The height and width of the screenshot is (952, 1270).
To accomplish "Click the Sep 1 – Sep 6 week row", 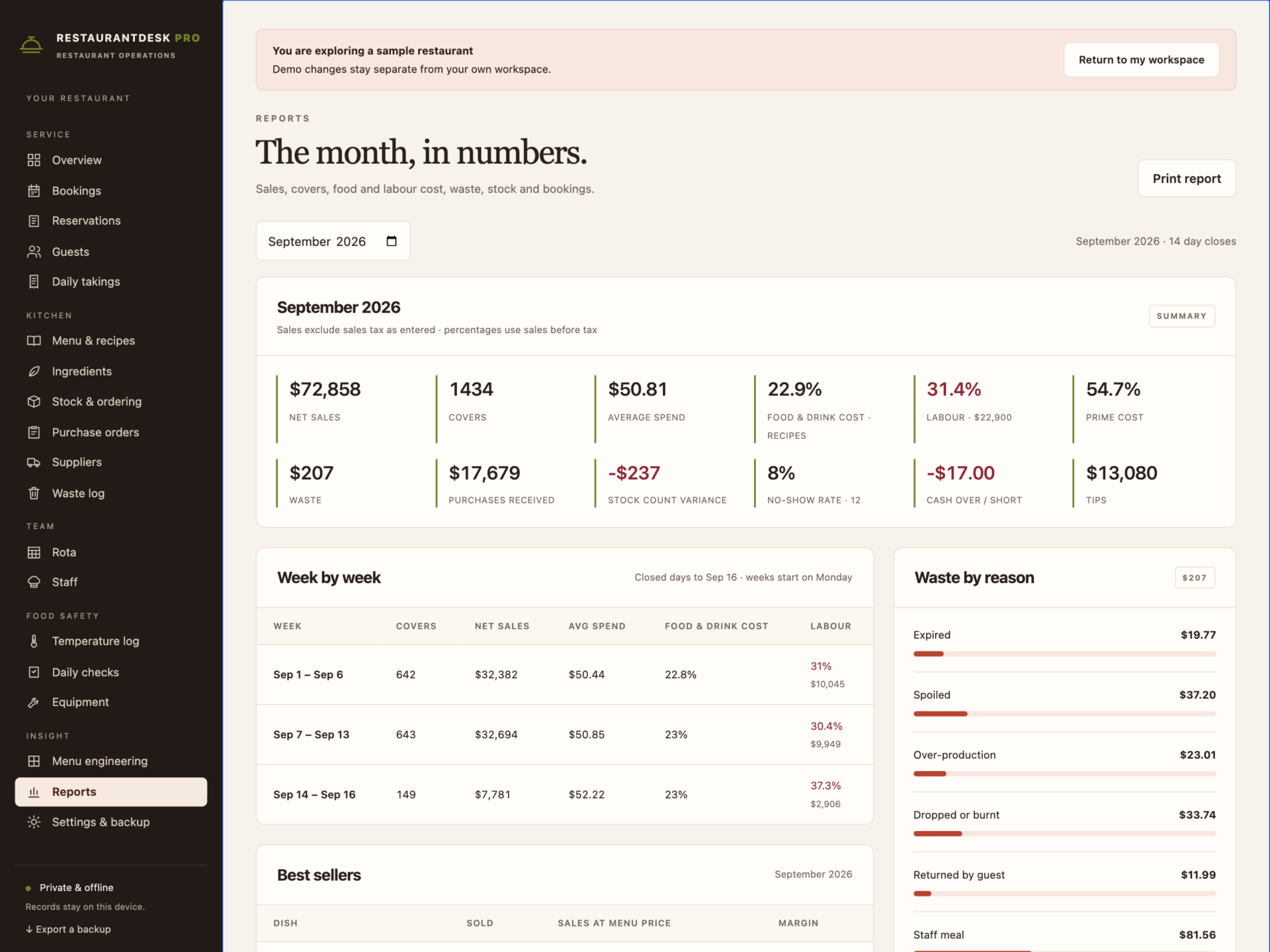I will [564, 674].
